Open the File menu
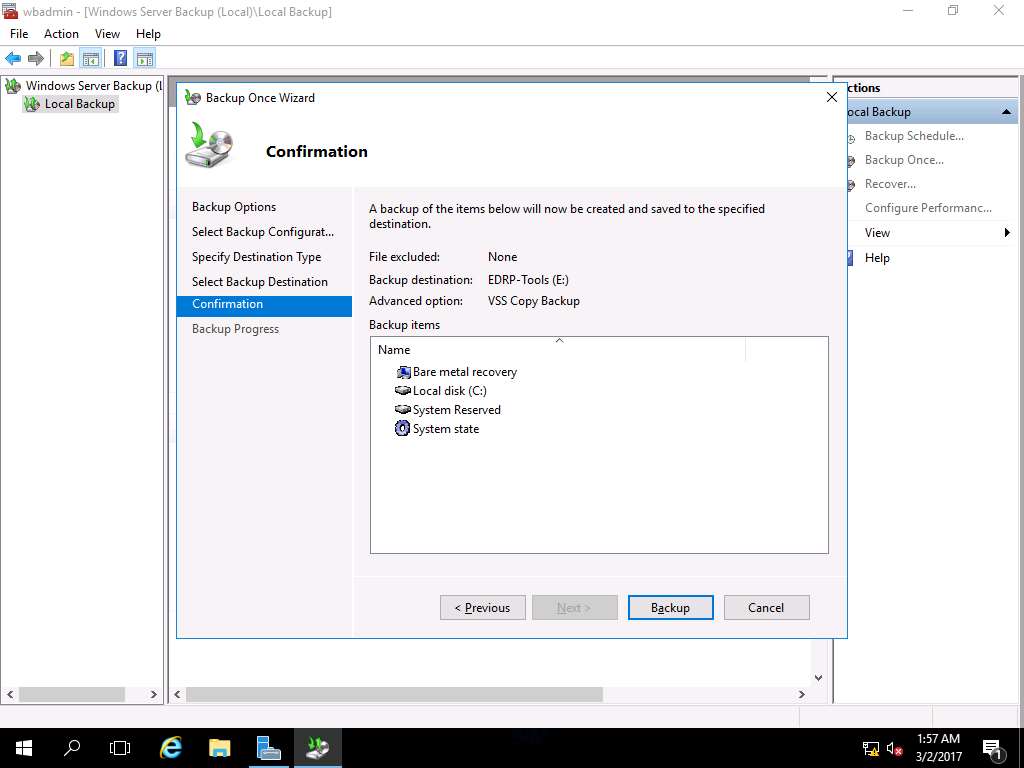Viewport: 1024px width, 768px height. [x=19, y=34]
